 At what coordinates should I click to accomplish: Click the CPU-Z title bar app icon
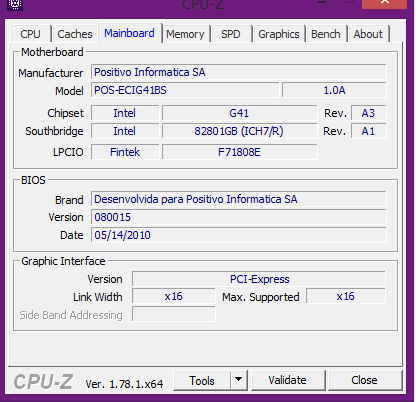click(15, 5)
